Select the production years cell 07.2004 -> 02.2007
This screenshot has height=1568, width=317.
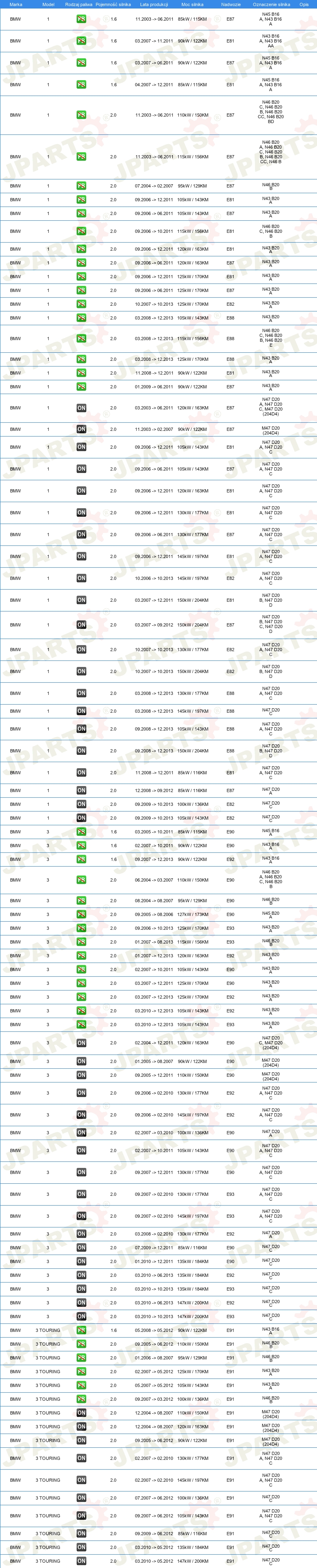(x=154, y=185)
